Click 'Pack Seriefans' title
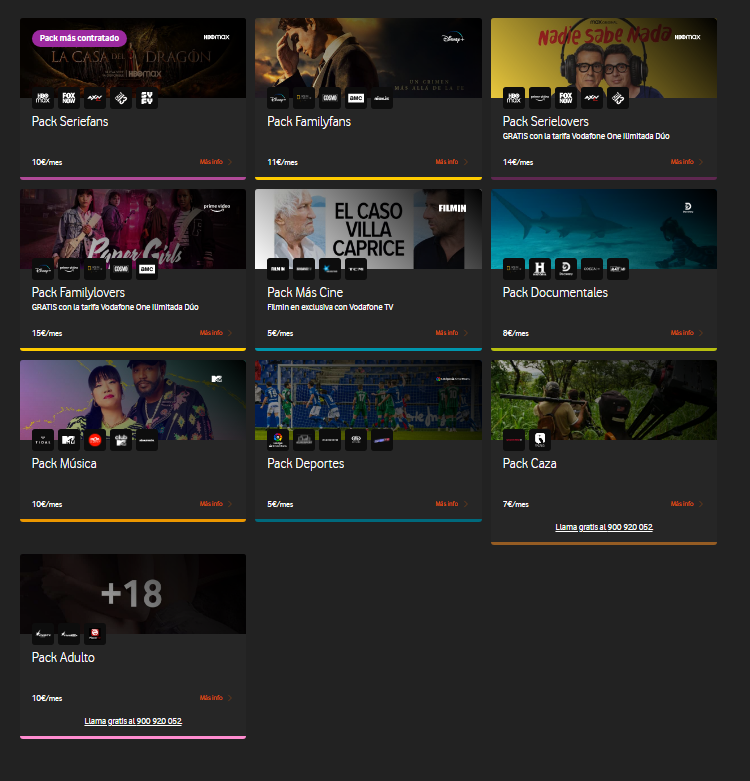750x781 pixels. click(70, 122)
